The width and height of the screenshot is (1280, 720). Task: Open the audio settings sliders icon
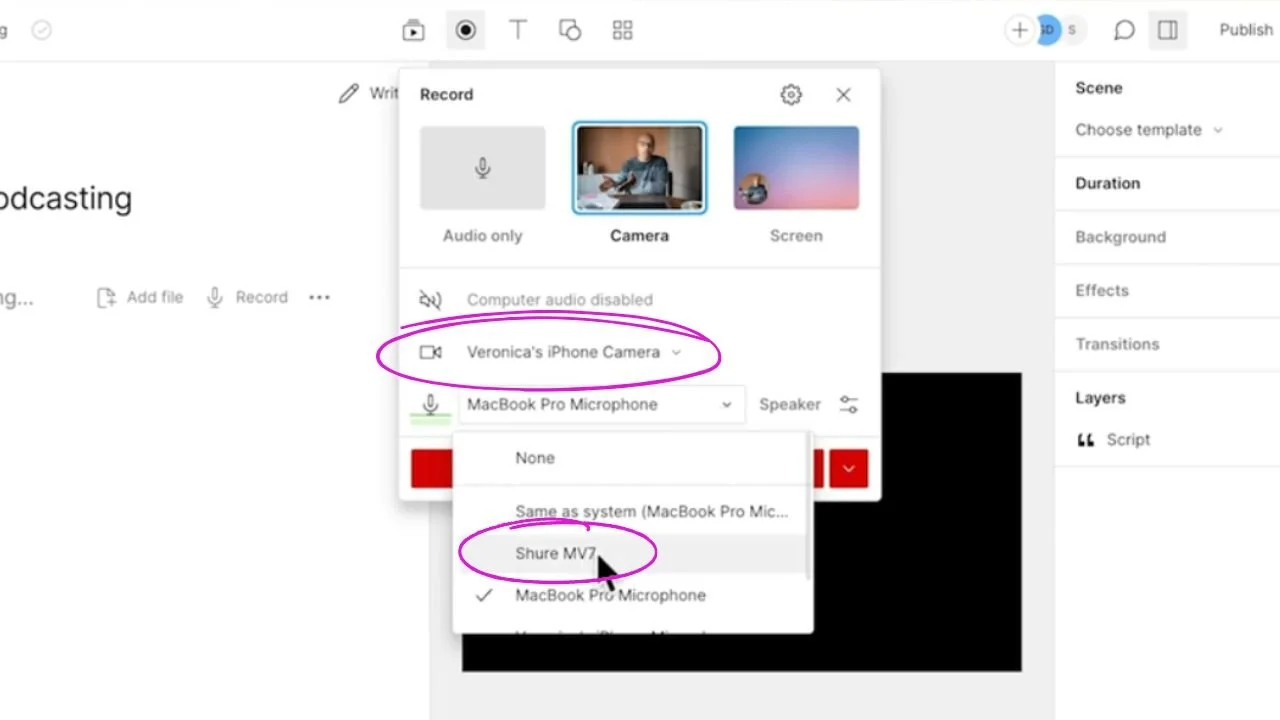click(849, 405)
